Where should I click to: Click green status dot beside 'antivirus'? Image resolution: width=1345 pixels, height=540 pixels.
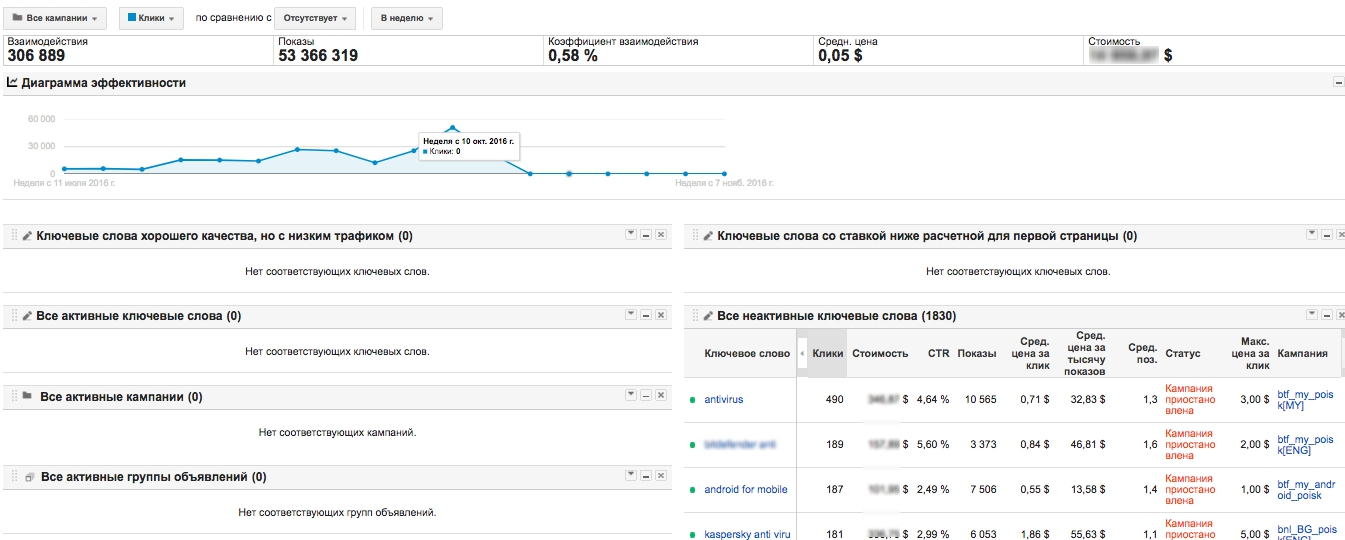point(692,400)
